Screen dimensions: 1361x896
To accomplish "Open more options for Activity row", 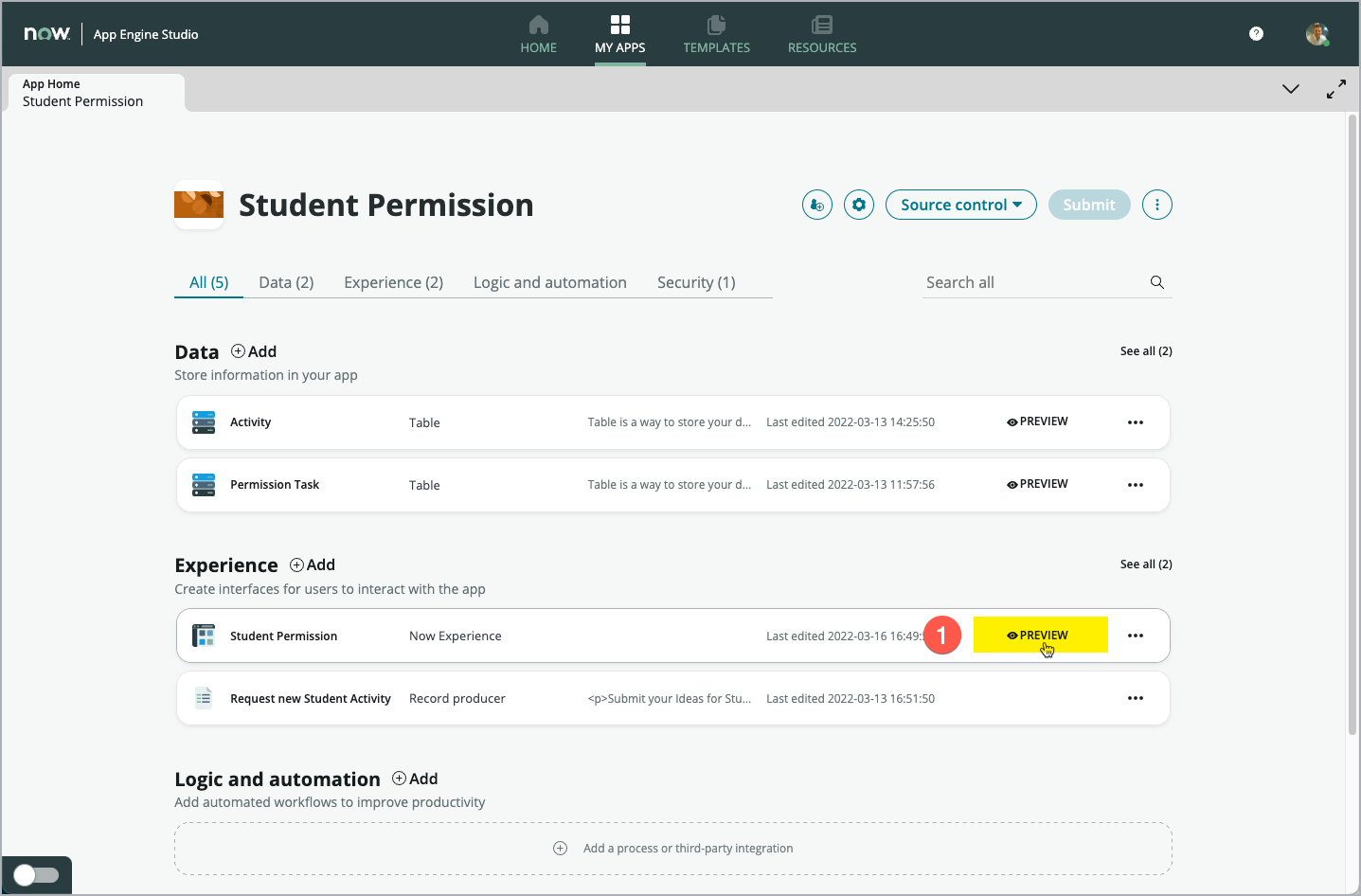I will 1136,422.
